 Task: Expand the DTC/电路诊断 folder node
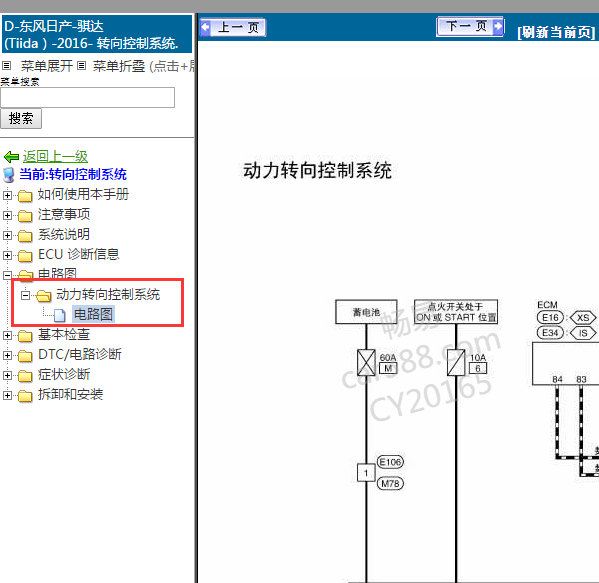tap(7, 355)
